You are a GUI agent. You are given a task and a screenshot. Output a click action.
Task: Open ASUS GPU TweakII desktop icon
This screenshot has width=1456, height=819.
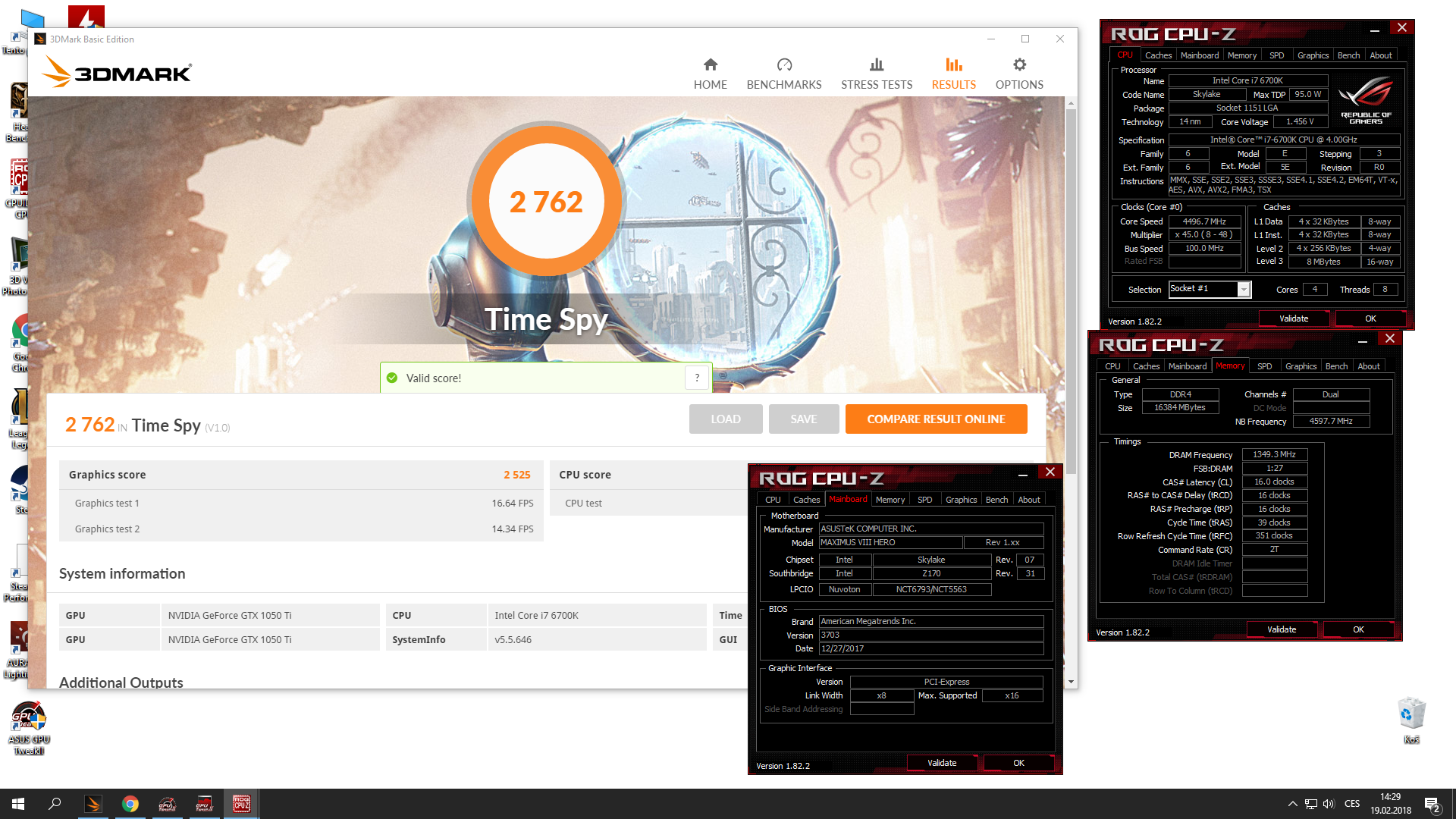(29, 728)
